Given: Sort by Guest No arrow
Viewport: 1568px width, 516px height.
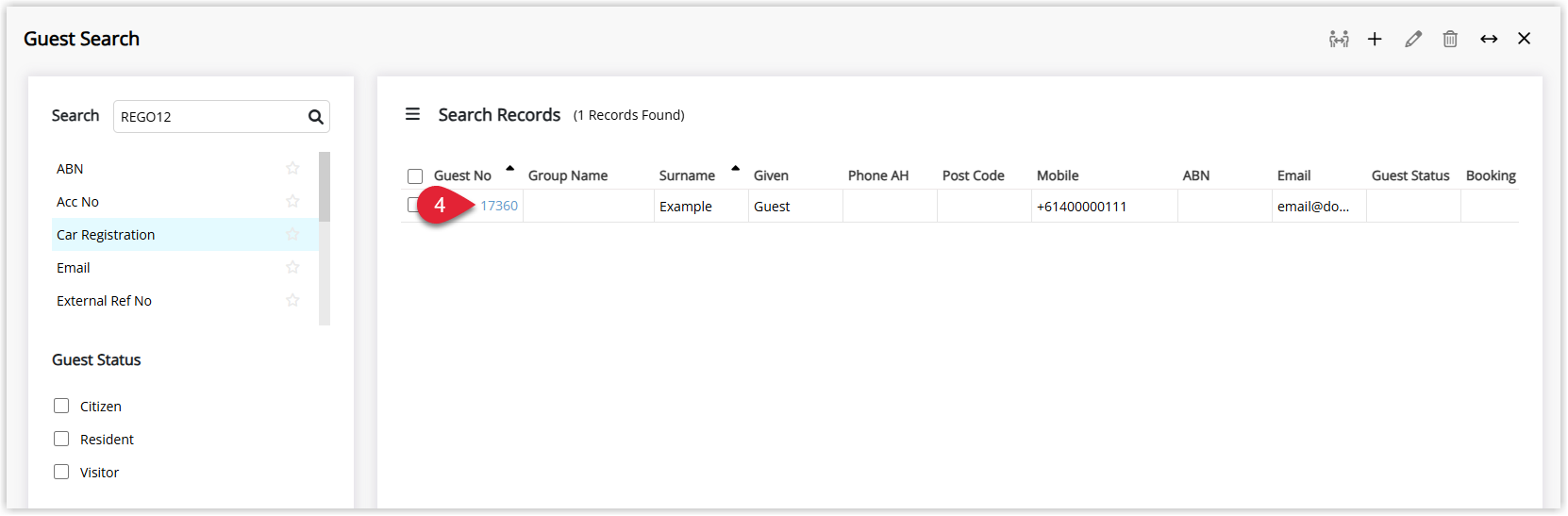Looking at the screenshot, I should (x=509, y=169).
